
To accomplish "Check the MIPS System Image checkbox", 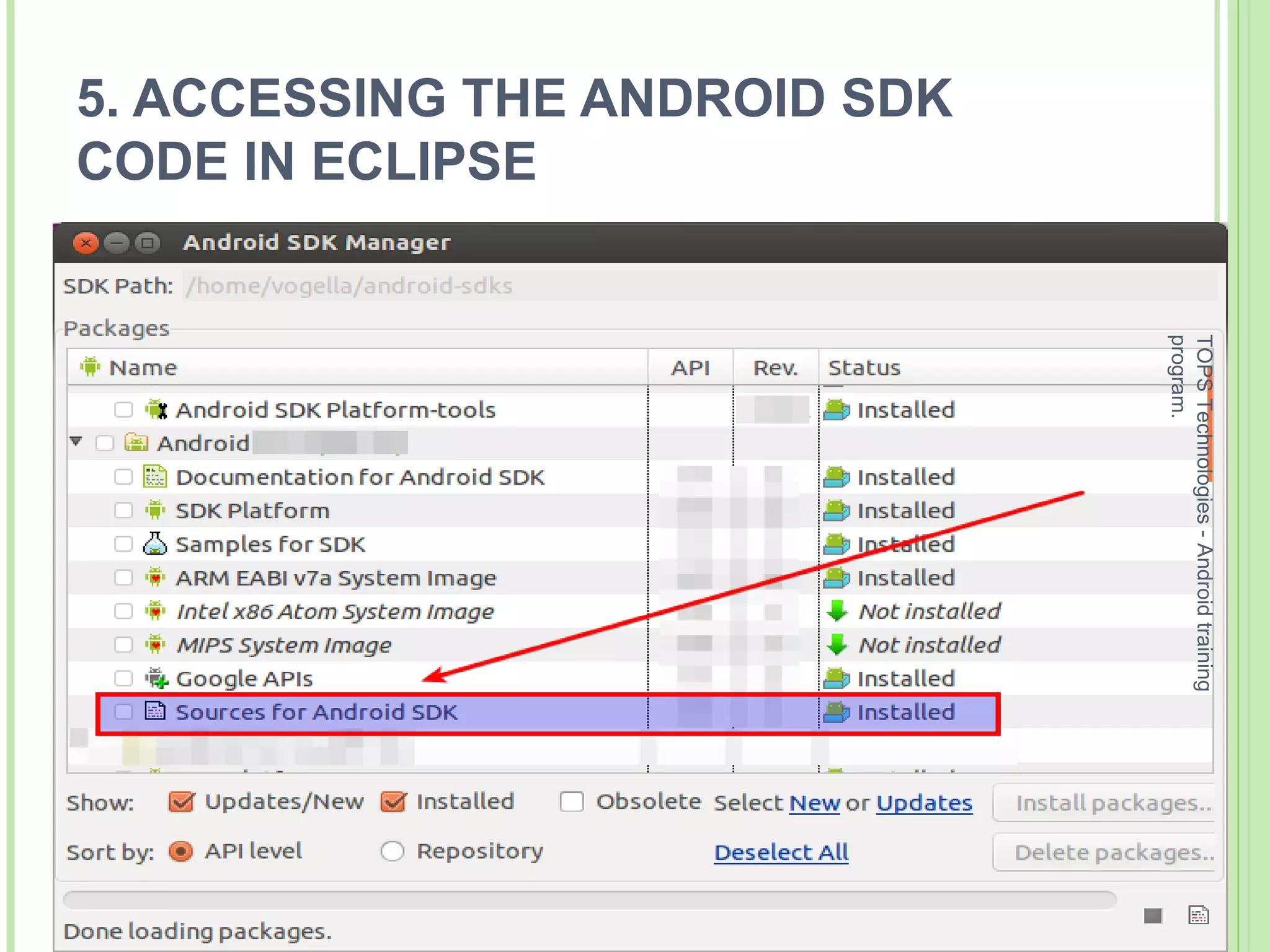I will click(123, 645).
